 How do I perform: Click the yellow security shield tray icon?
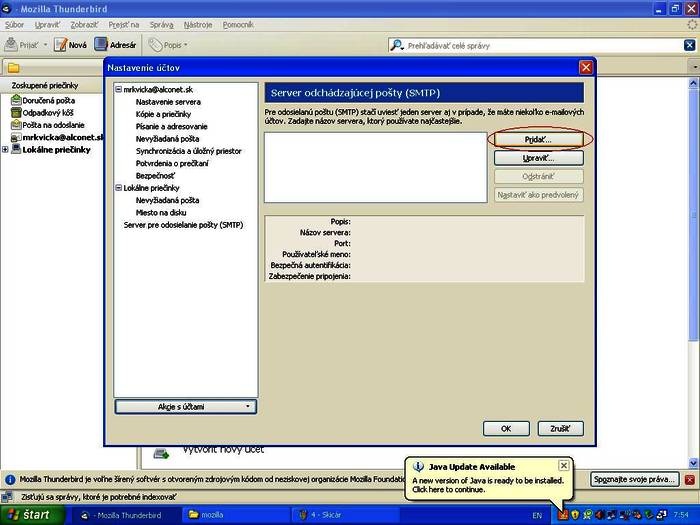(575, 515)
